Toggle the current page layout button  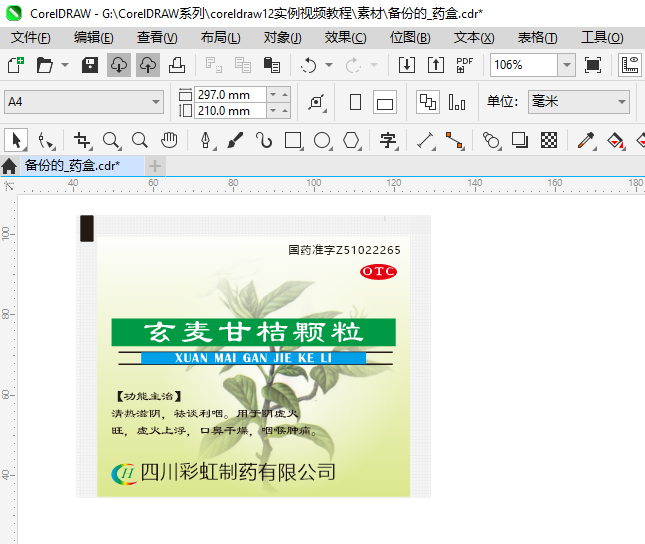(x=457, y=102)
